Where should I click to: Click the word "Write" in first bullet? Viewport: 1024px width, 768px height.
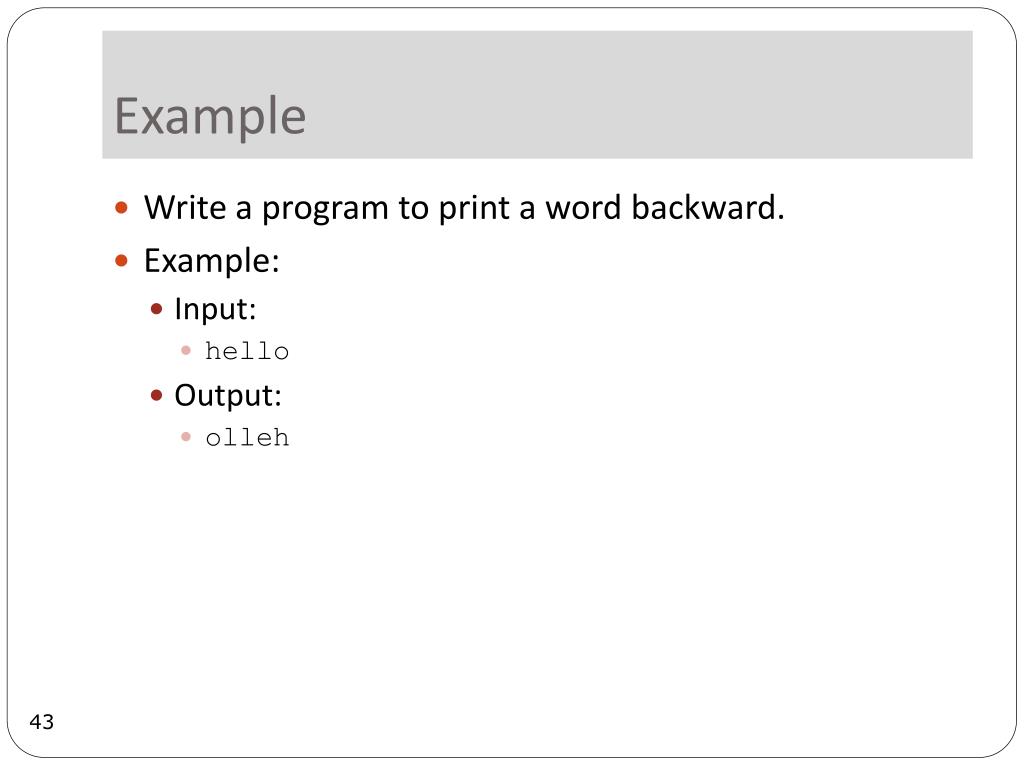coord(185,208)
